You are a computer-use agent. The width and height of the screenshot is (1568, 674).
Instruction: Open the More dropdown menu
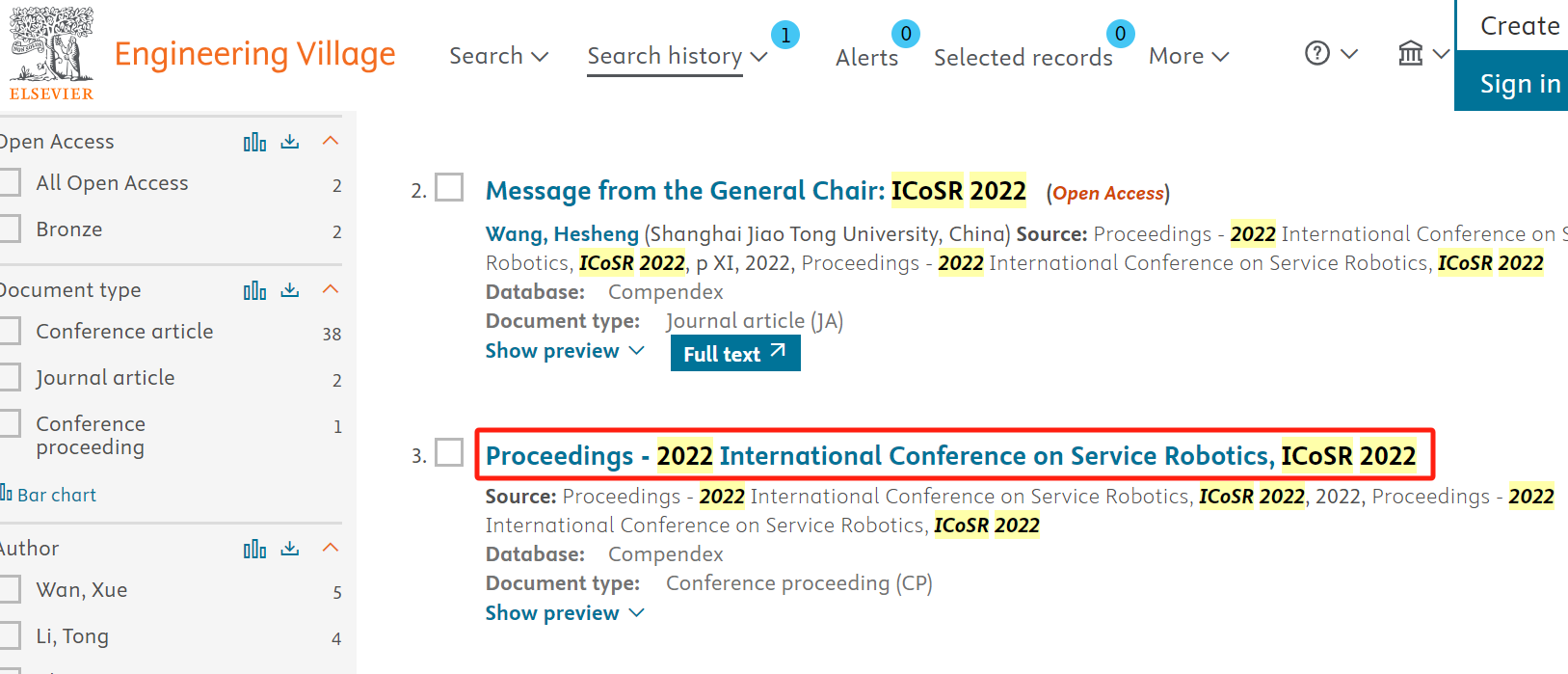pos(1188,56)
